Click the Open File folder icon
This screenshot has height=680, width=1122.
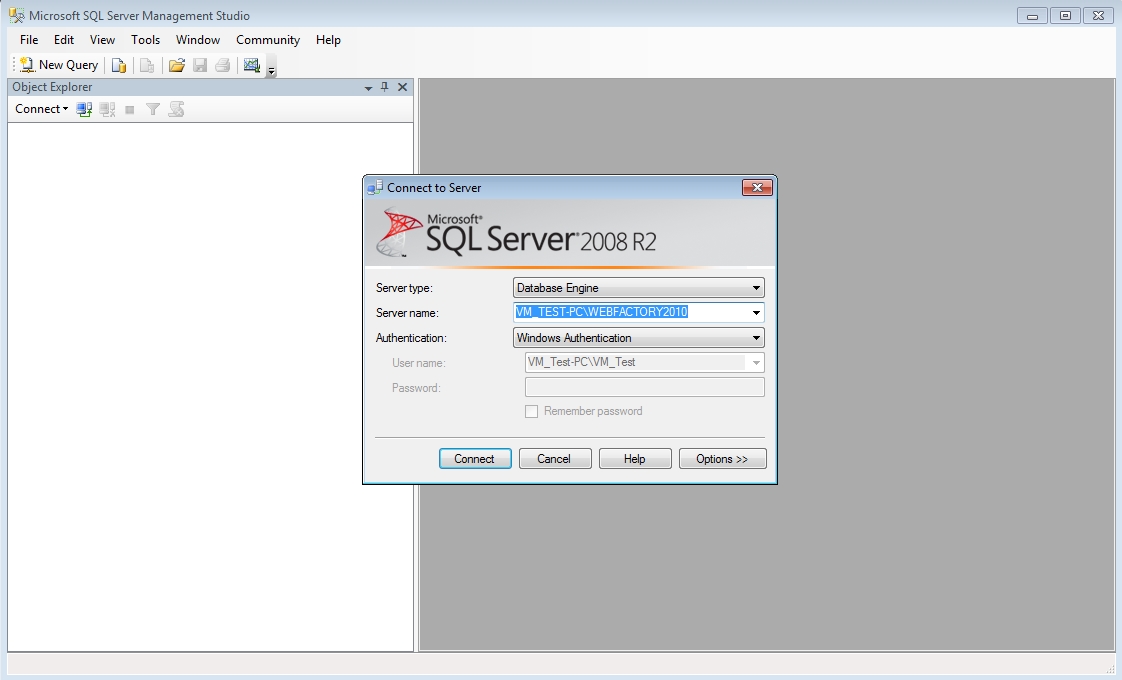click(x=177, y=66)
